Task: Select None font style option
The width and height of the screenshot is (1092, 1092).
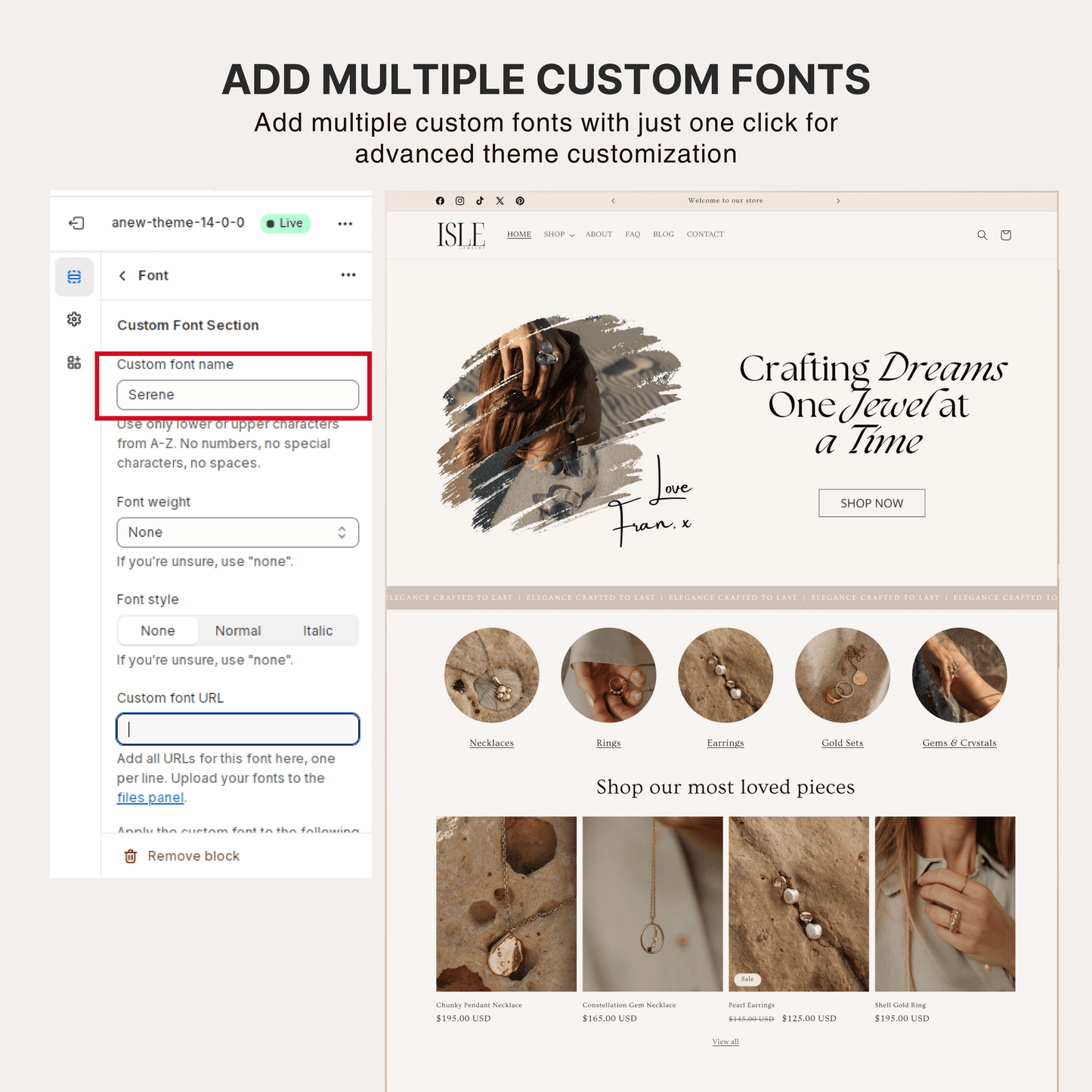Action: tap(157, 631)
